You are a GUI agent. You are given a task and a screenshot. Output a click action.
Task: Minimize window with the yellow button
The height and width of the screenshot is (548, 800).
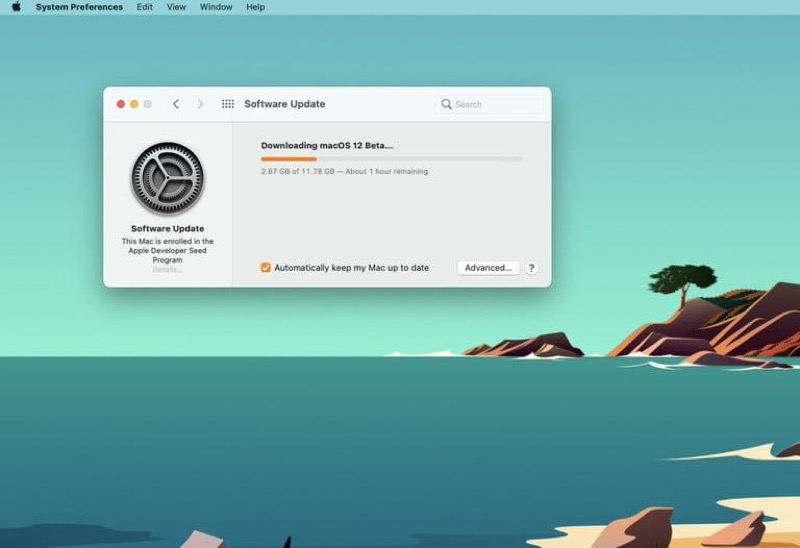click(x=134, y=104)
